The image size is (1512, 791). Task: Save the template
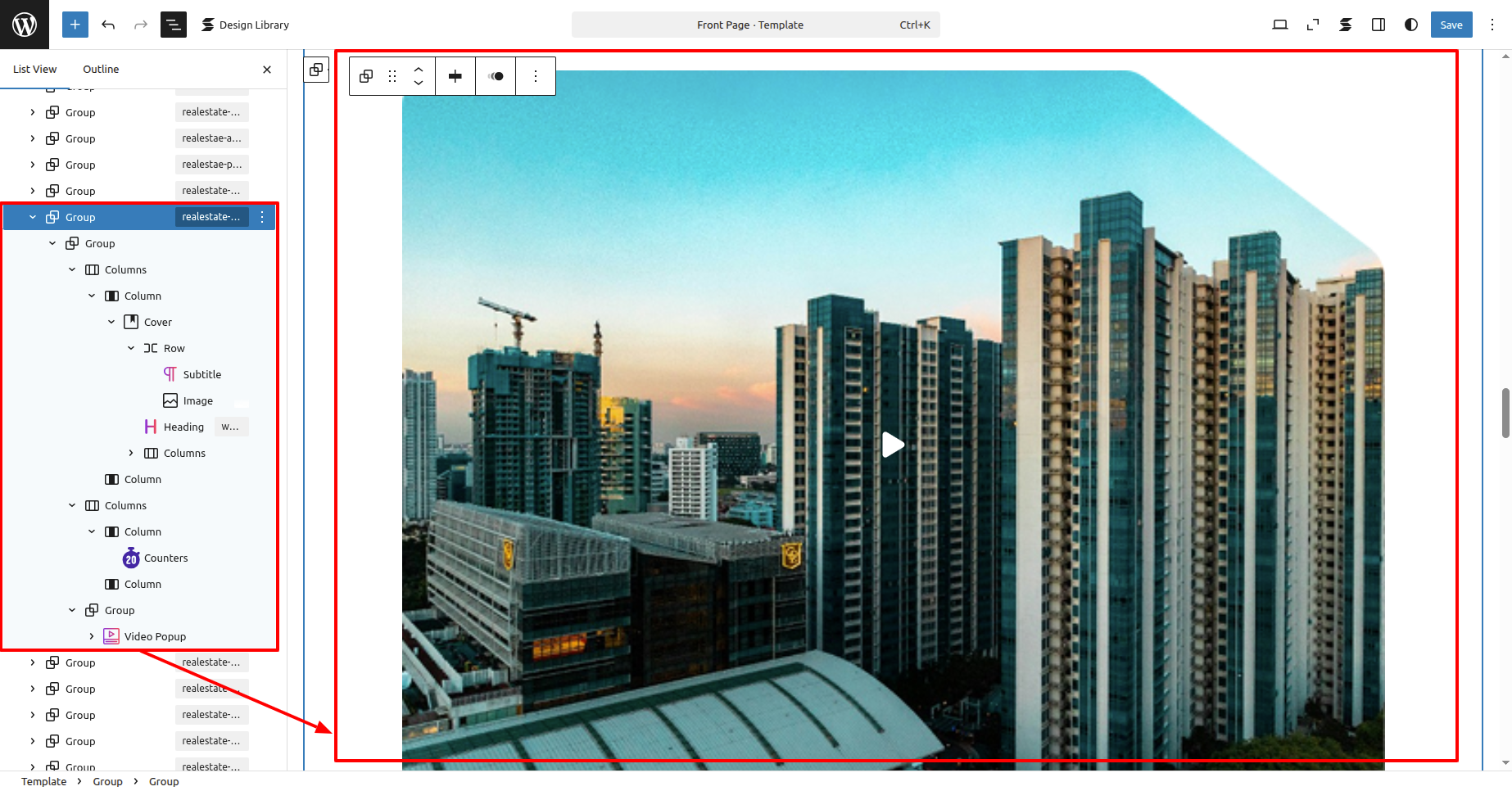click(x=1451, y=25)
